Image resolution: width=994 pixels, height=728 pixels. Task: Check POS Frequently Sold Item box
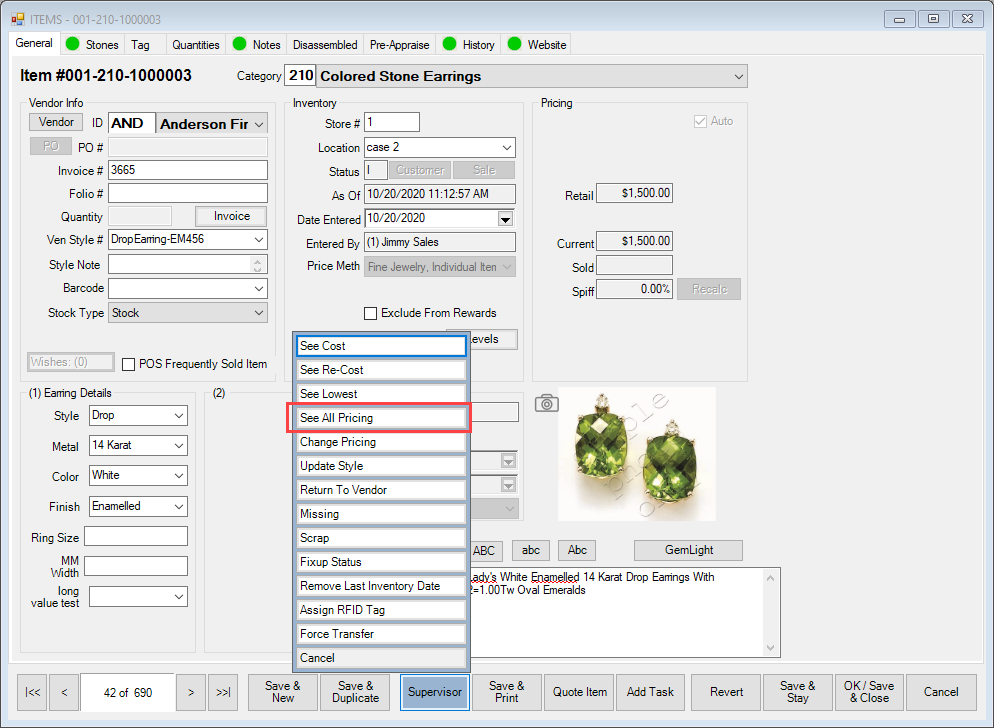coord(128,364)
